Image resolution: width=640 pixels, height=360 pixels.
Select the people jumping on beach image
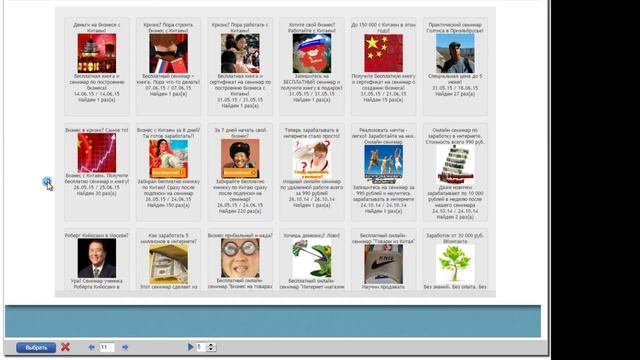point(383,164)
